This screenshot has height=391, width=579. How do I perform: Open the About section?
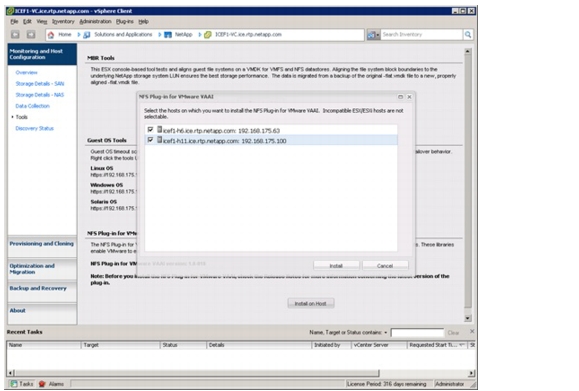point(42,313)
